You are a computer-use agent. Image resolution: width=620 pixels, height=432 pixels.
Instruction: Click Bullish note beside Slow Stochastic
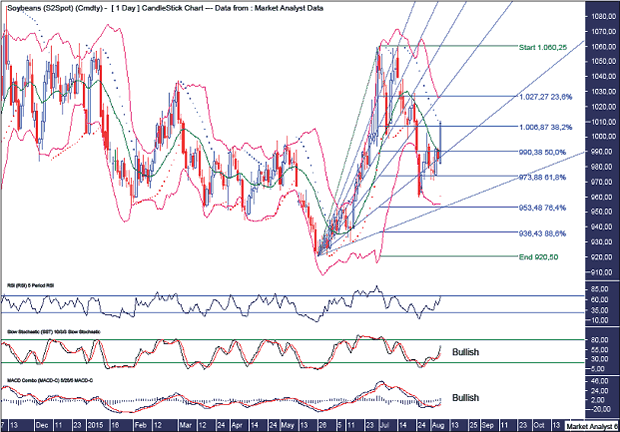point(465,352)
